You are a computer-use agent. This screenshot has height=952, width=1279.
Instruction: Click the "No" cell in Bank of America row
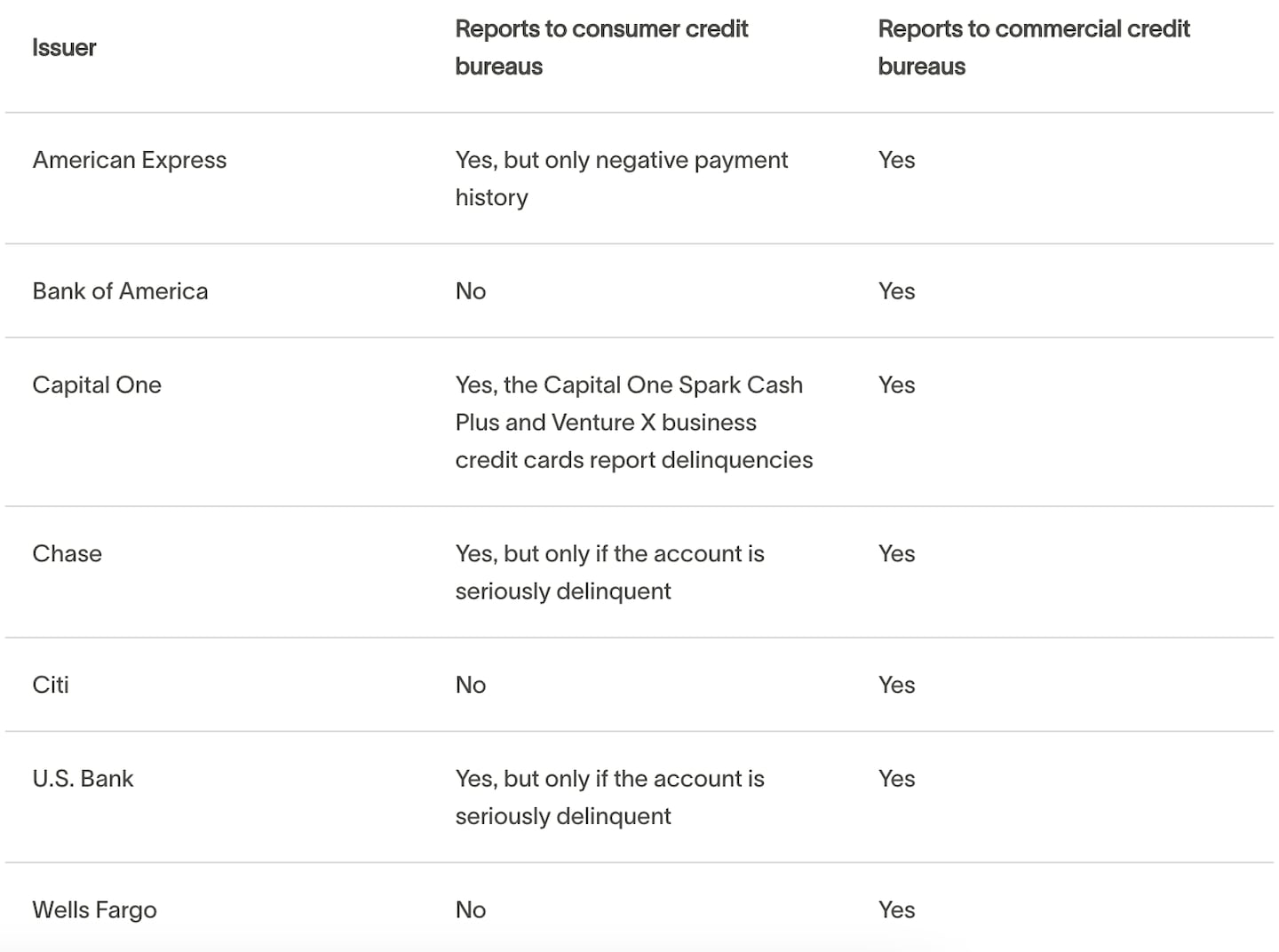pos(471,291)
